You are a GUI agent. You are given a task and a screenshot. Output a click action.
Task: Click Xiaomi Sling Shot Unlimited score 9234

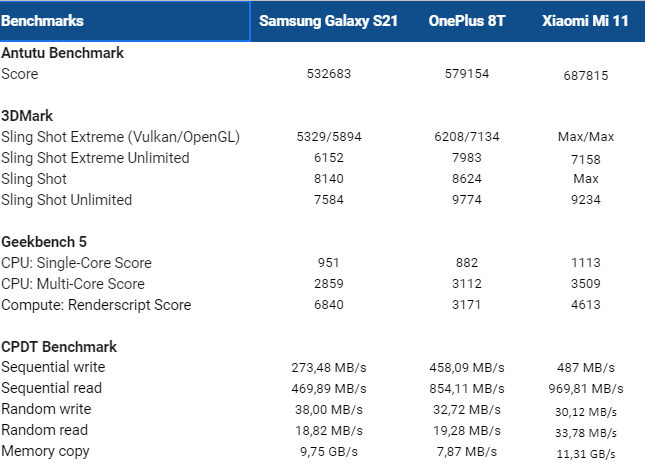586,200
